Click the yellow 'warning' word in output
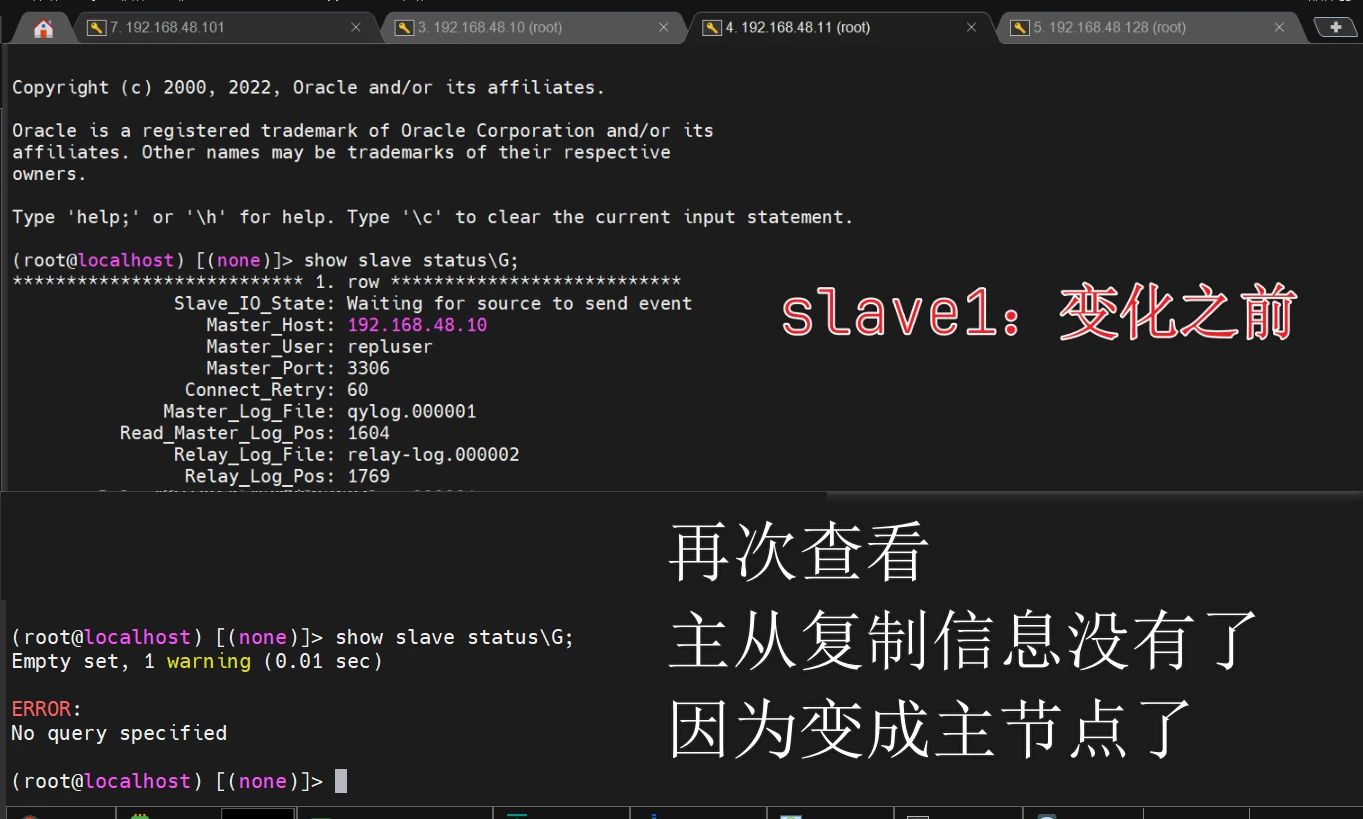Screen dimensions: 1363x819 [x=208, y=661]
